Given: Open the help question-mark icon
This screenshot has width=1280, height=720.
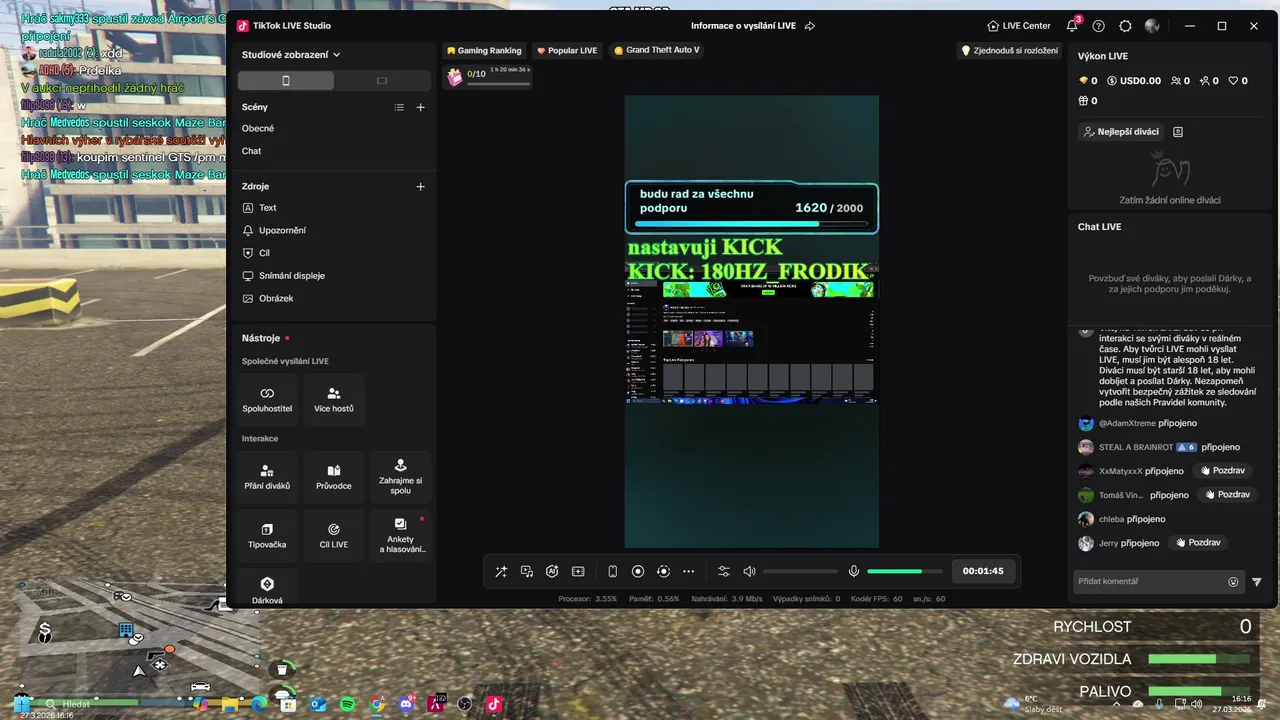Looking at the screenshot, I should (1099, 26).
